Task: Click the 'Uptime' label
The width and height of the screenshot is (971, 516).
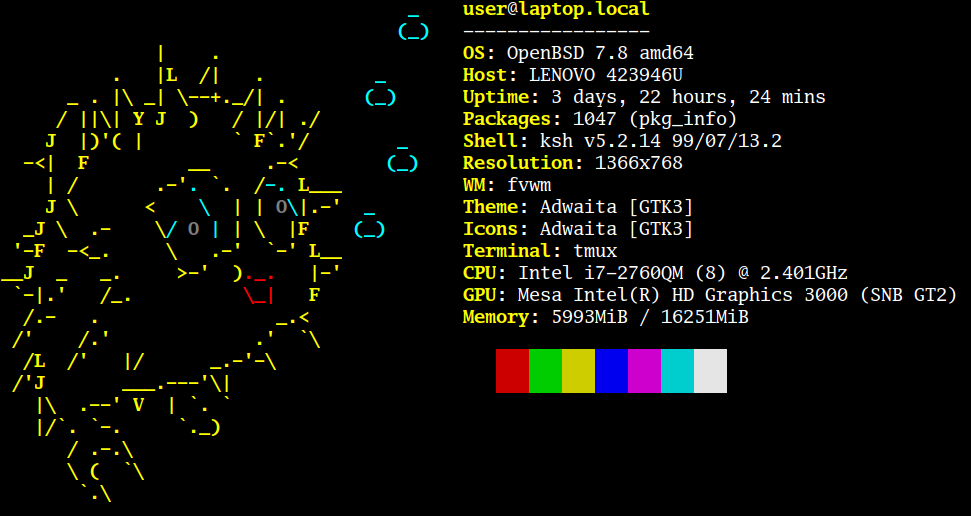Action: [x=496, y=97]
